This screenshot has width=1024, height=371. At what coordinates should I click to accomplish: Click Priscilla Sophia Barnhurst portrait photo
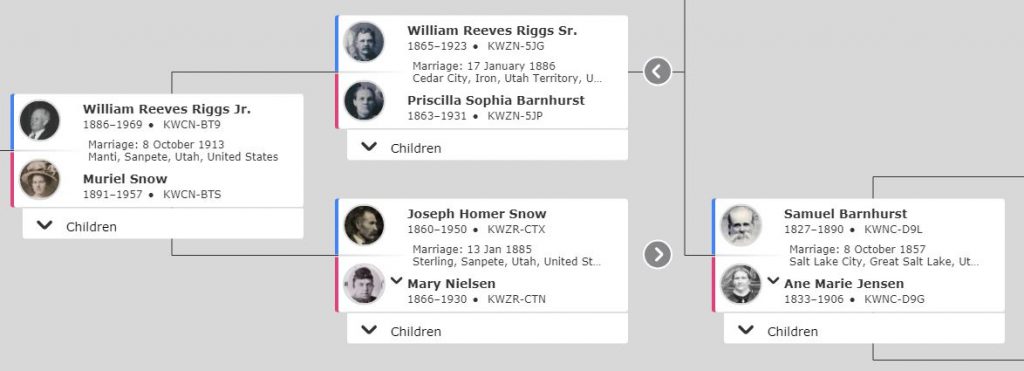364,101
